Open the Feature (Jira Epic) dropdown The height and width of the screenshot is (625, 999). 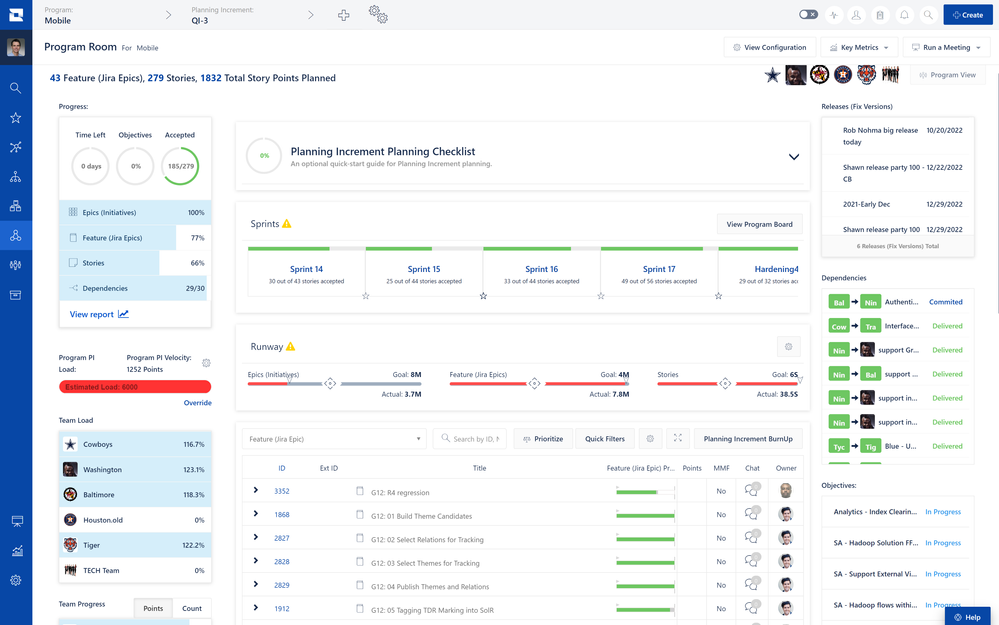pos(334,439)
